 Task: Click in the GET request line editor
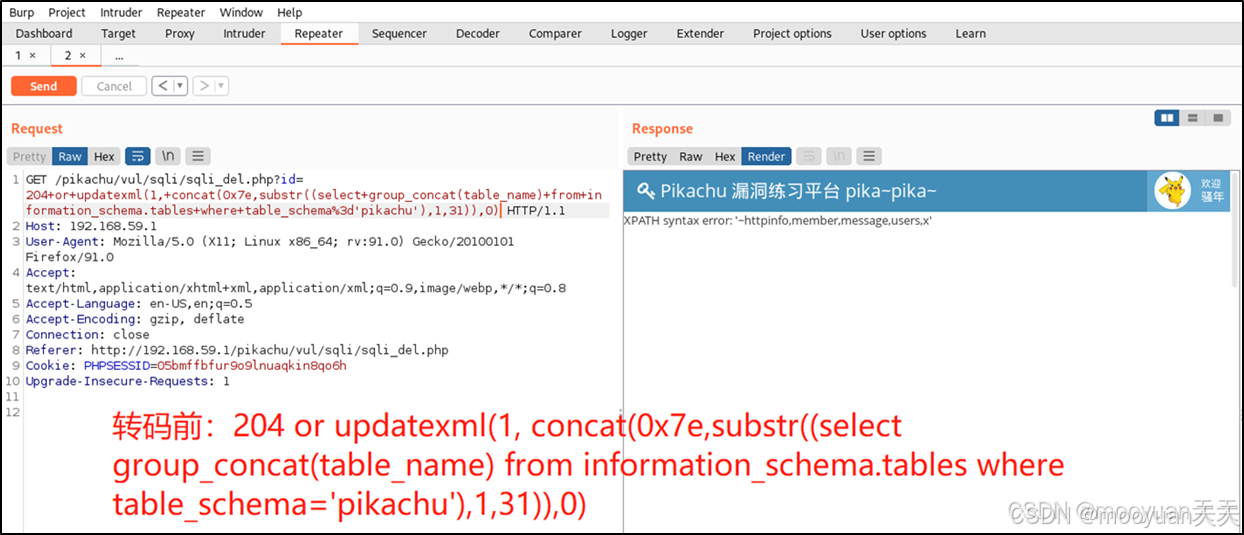(x=315, y=195)
